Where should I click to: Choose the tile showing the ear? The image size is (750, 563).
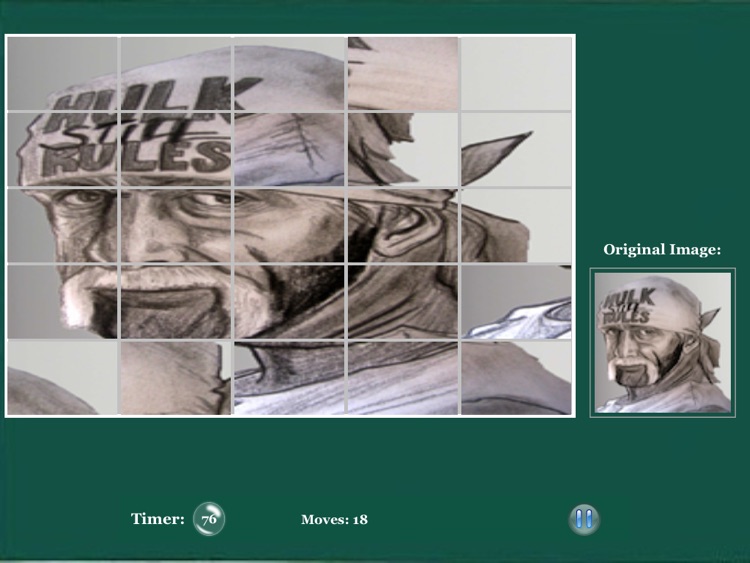[x=403, y=225]
